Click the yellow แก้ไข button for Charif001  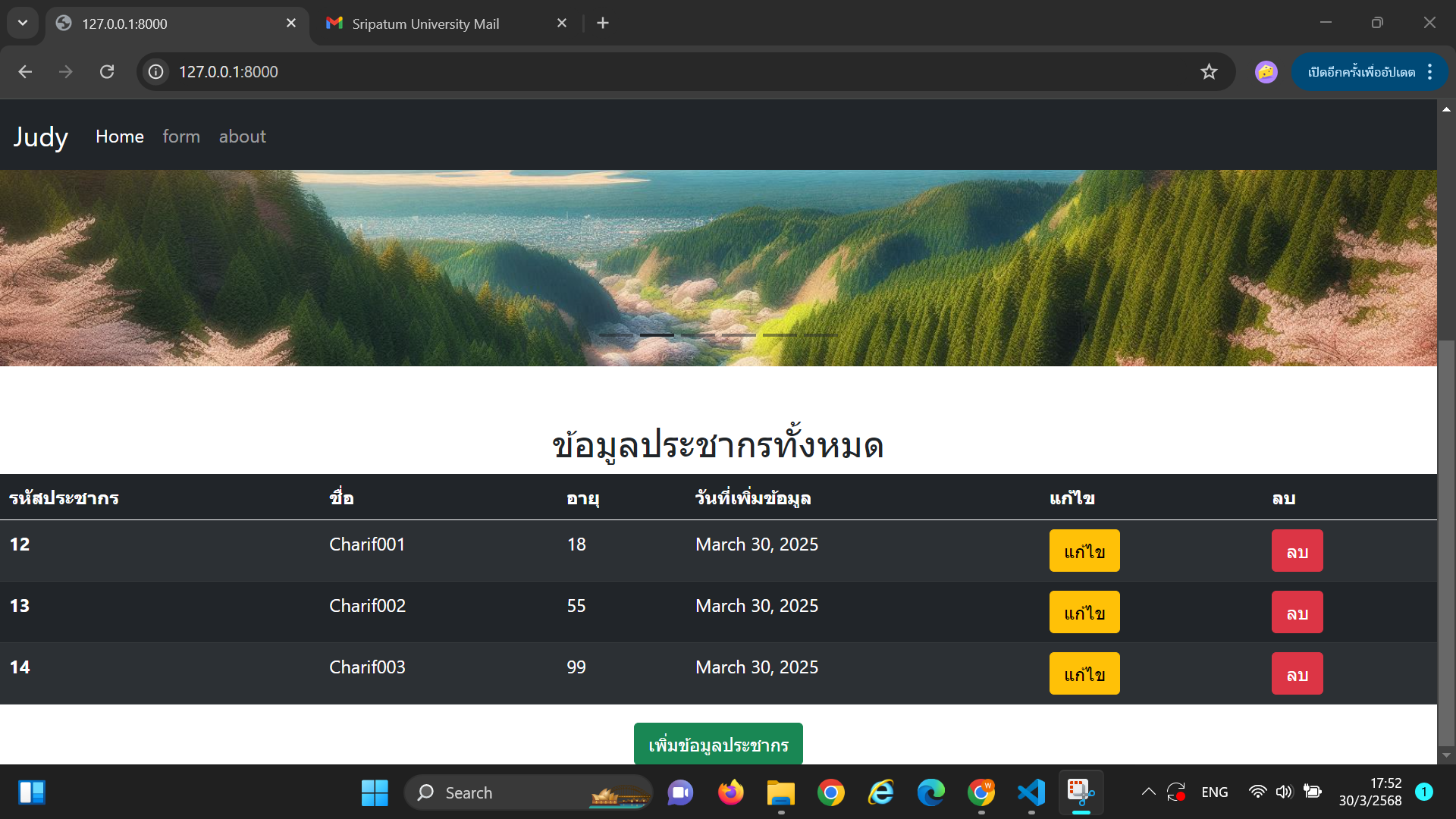pyautogui.click(x=1084, y=551)
